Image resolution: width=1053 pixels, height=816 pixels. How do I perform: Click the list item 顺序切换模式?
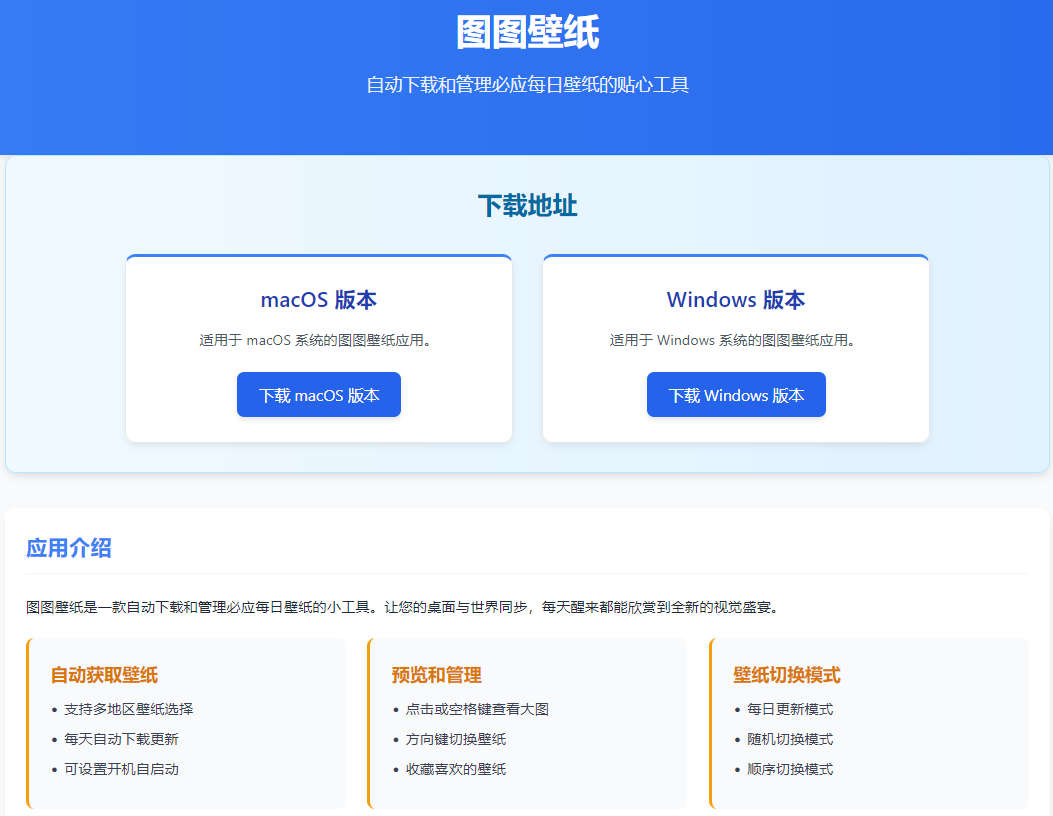point(790,769)
